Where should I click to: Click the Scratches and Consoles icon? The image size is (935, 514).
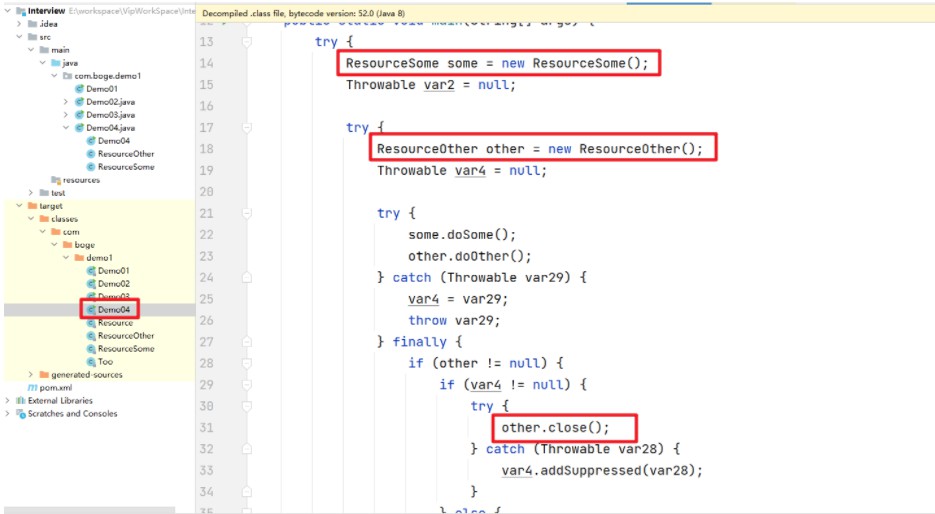21,414
